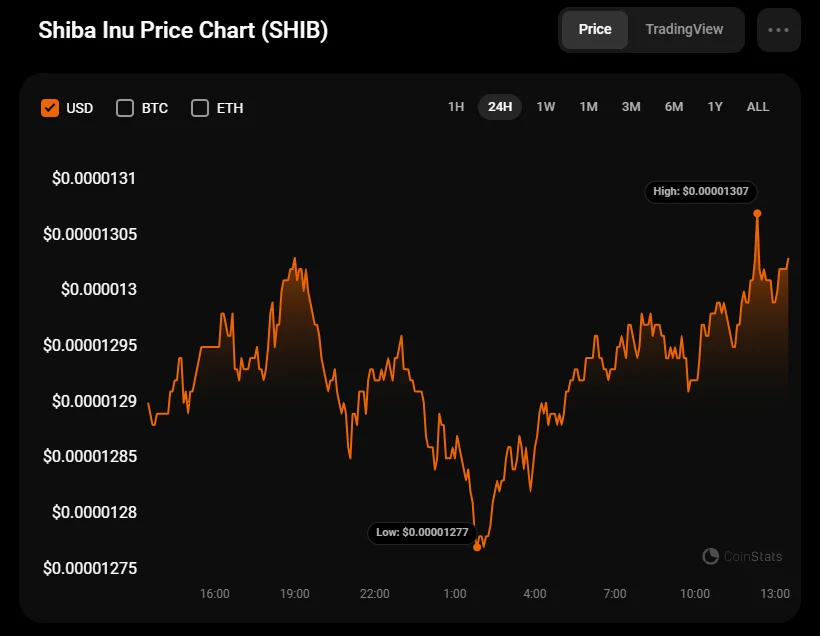Select the 1Y time range
The image size is (820, 636).
click(x=715, y=107)
